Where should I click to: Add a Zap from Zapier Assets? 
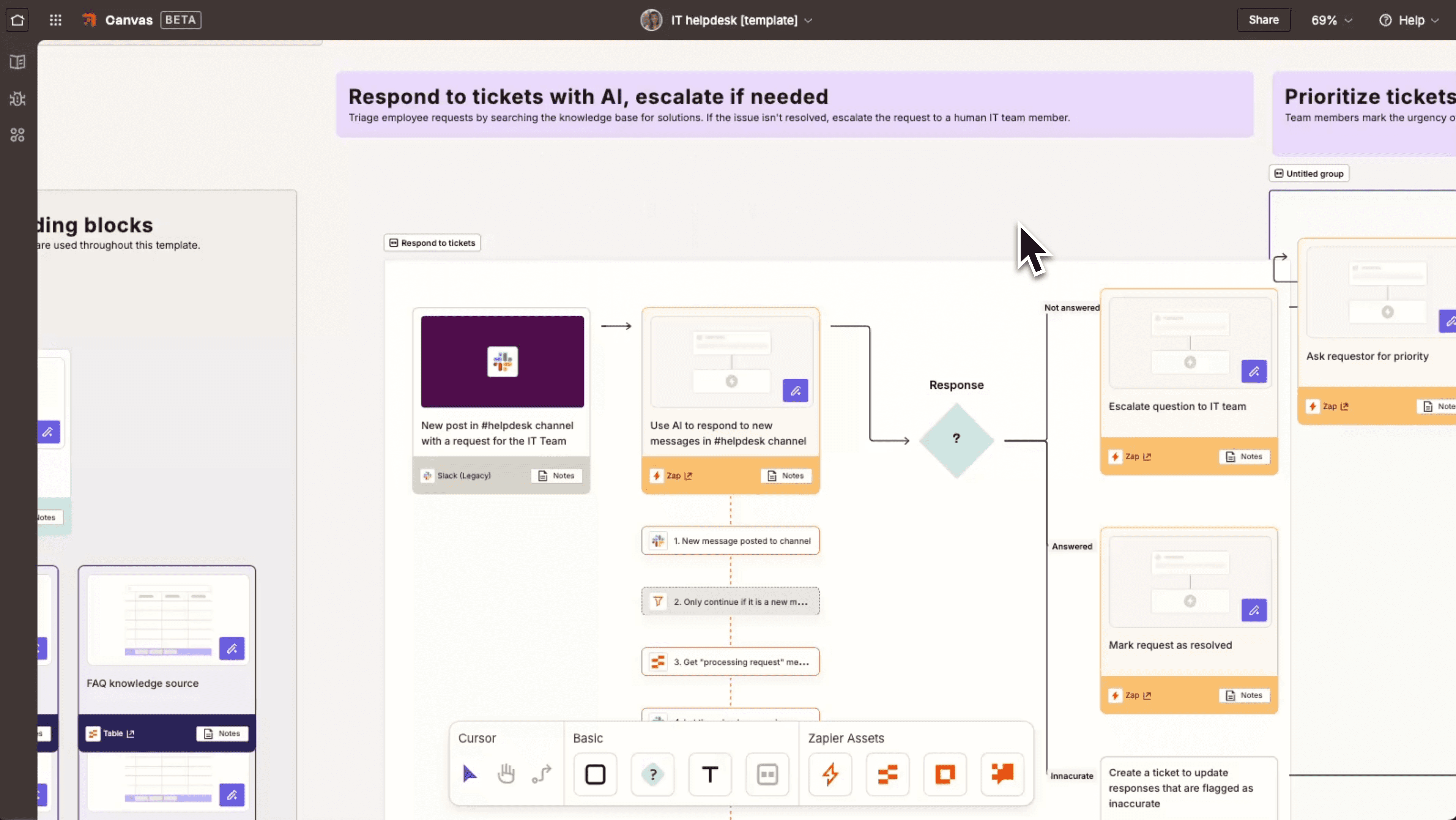830,774
